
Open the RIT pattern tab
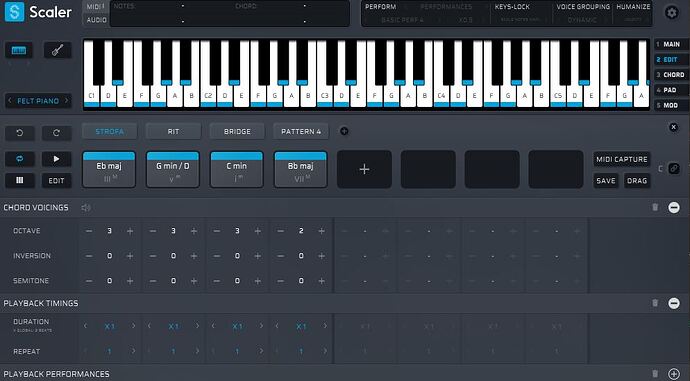tap(173, 131)
